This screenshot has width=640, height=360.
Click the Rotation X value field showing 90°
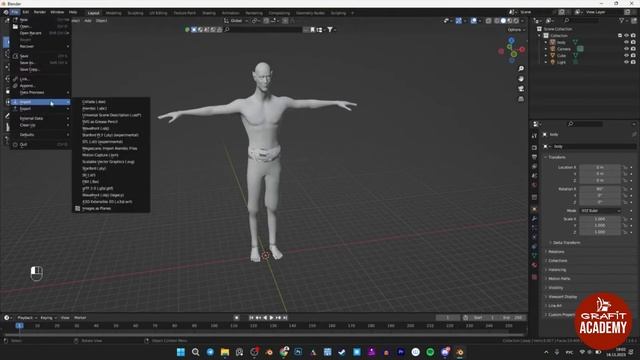600,189
